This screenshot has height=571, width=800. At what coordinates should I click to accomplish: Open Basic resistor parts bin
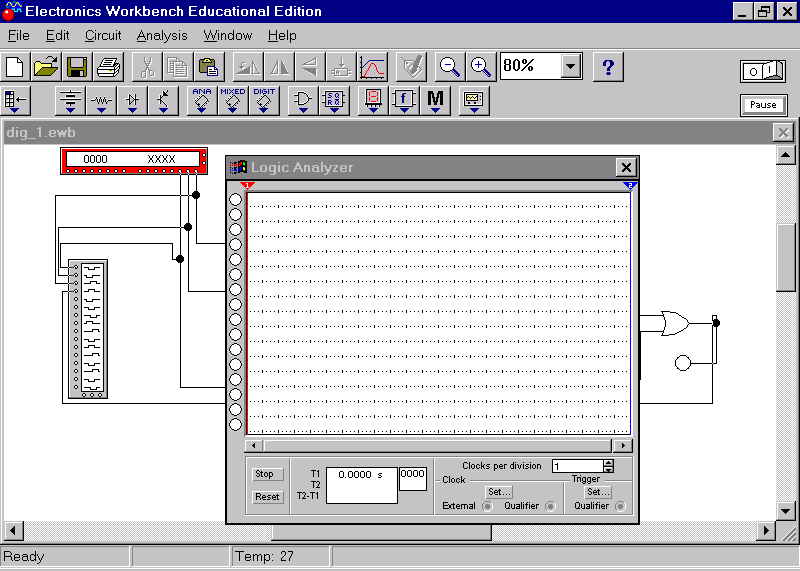(101, 101)
